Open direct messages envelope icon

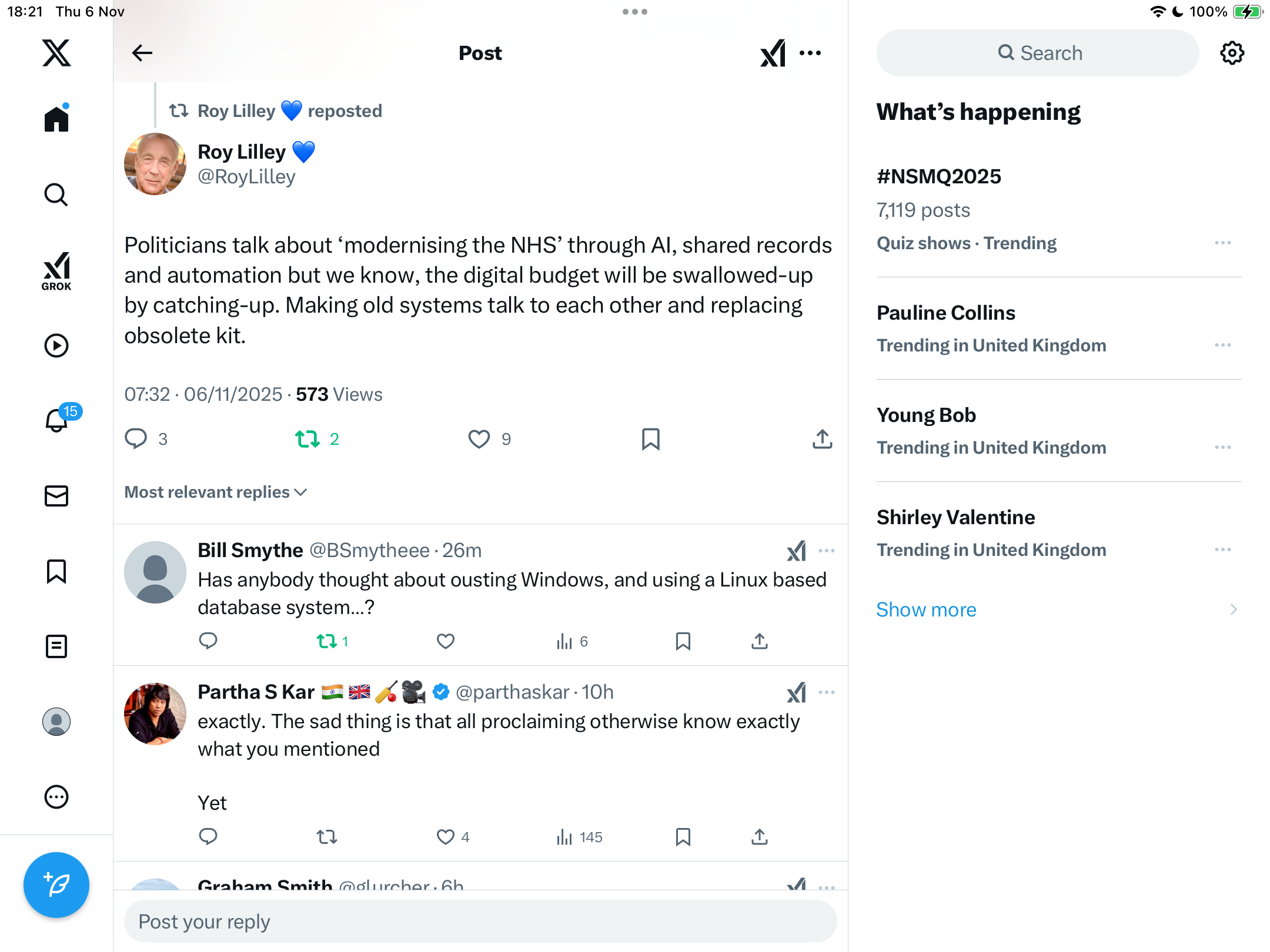click(56, 496)
